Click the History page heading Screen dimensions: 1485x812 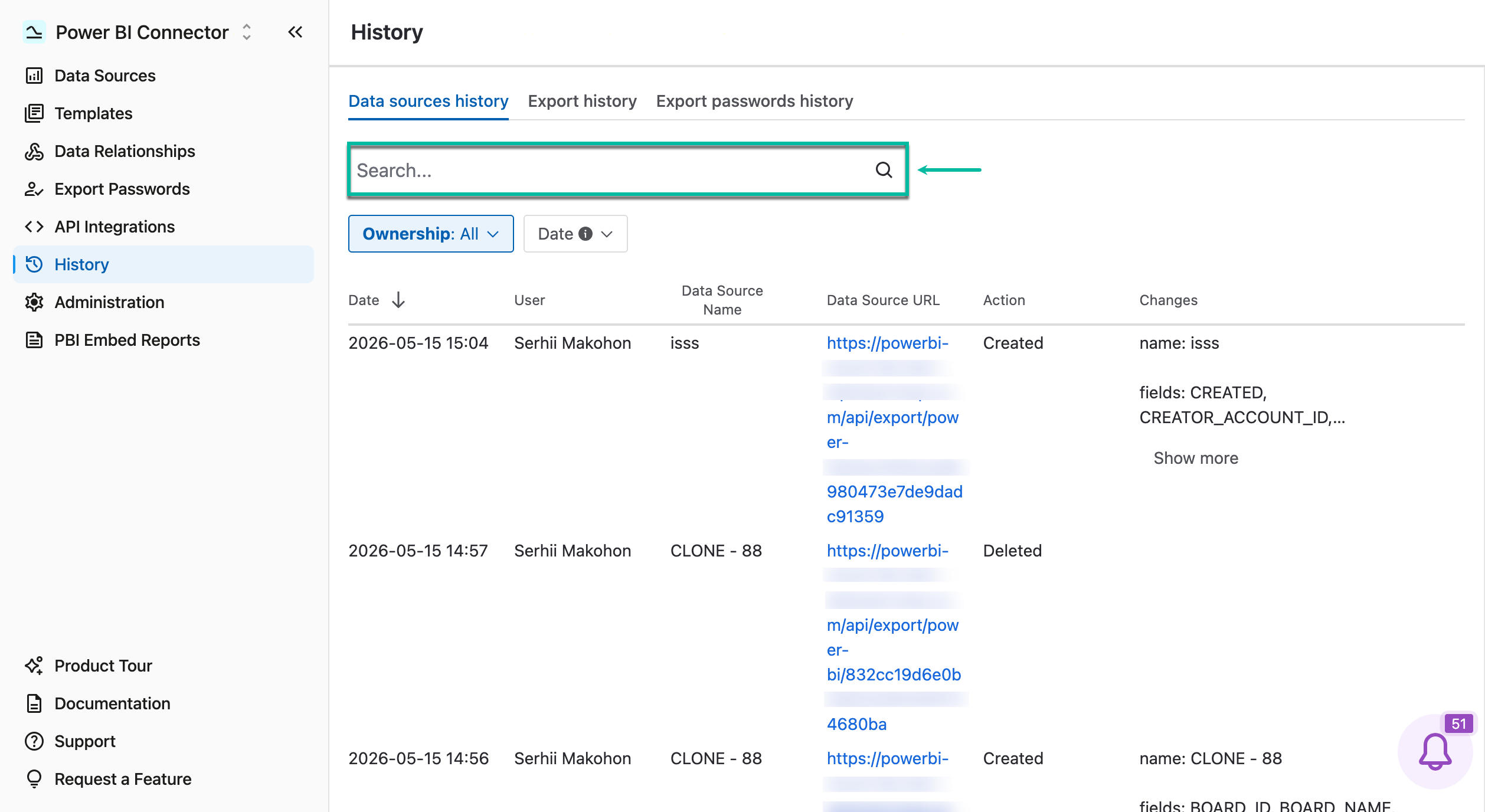(x=387, y=32)
